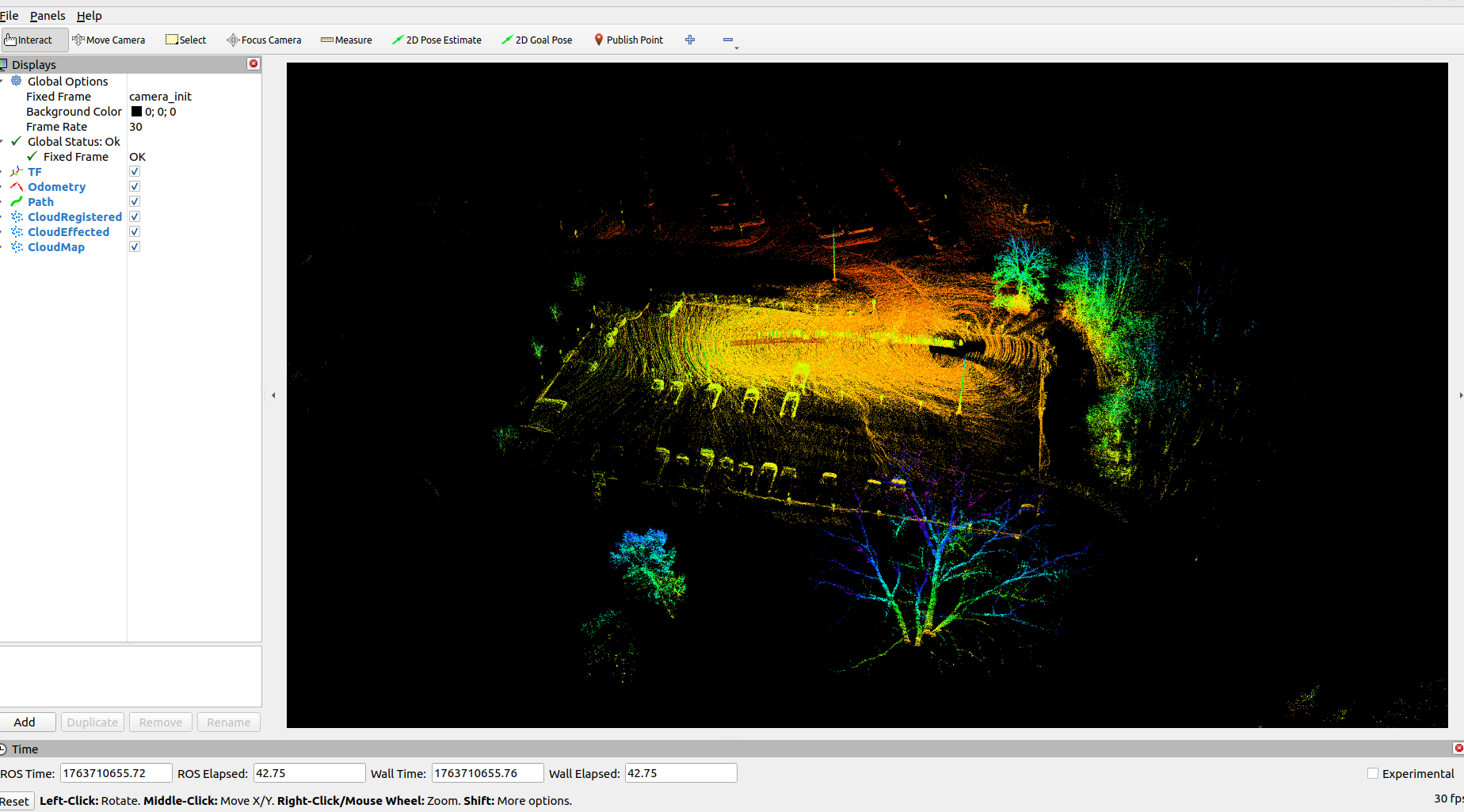This screenshot has width=1464, height=812.
Task: Close the Time panel
Action: pyautogui.click(x=1458, y=748)
